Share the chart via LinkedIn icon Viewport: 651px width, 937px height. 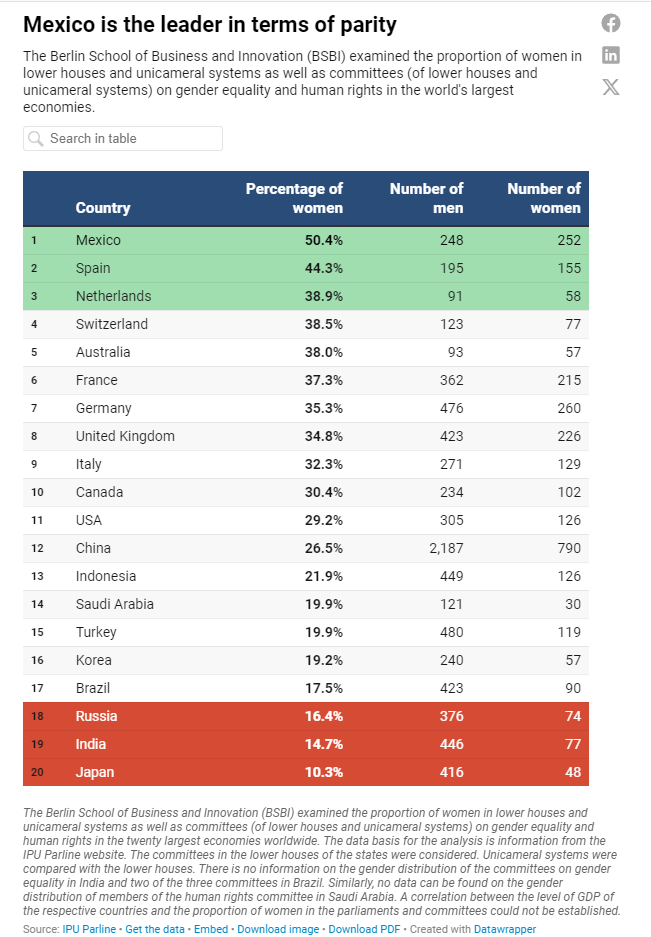(610, 55)
